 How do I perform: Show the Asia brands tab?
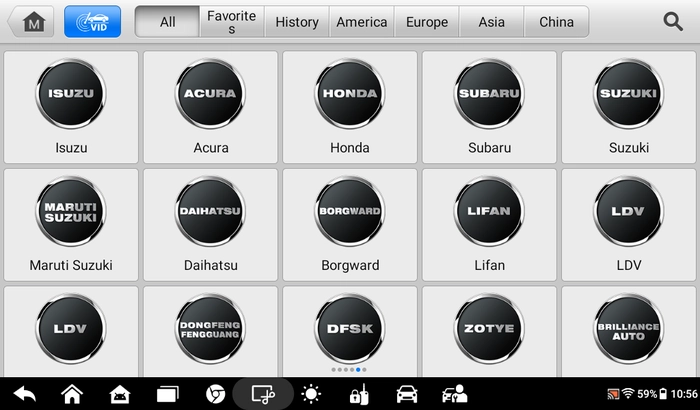(492, 21)
